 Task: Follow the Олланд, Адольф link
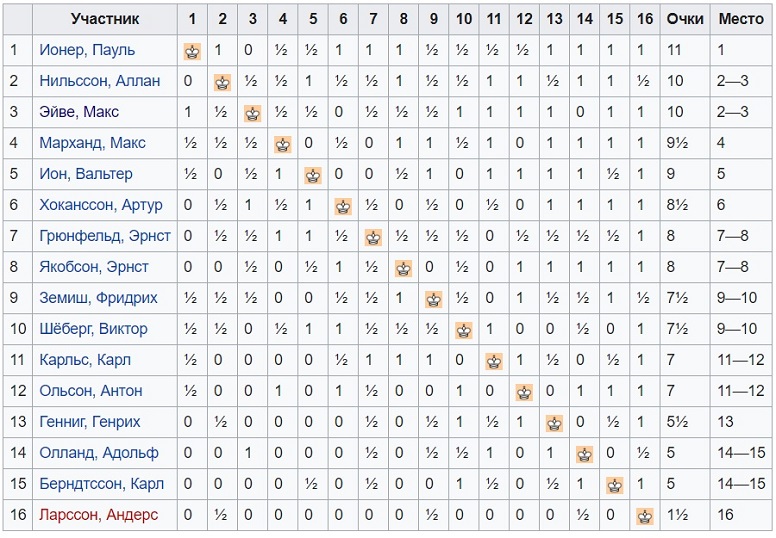(99, 453)
